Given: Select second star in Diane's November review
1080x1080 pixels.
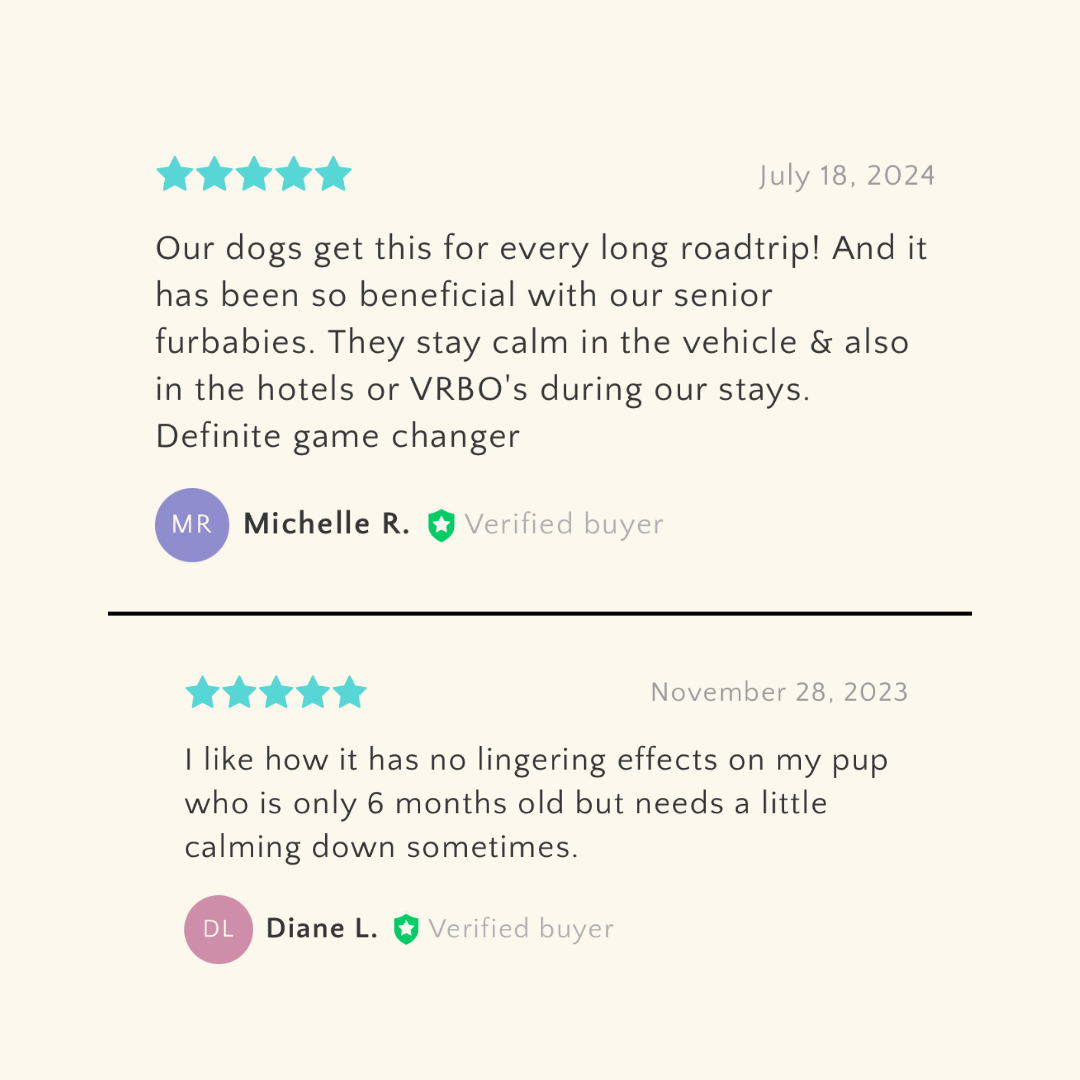Looking at the screenshot, I should [x=240, y=692].
